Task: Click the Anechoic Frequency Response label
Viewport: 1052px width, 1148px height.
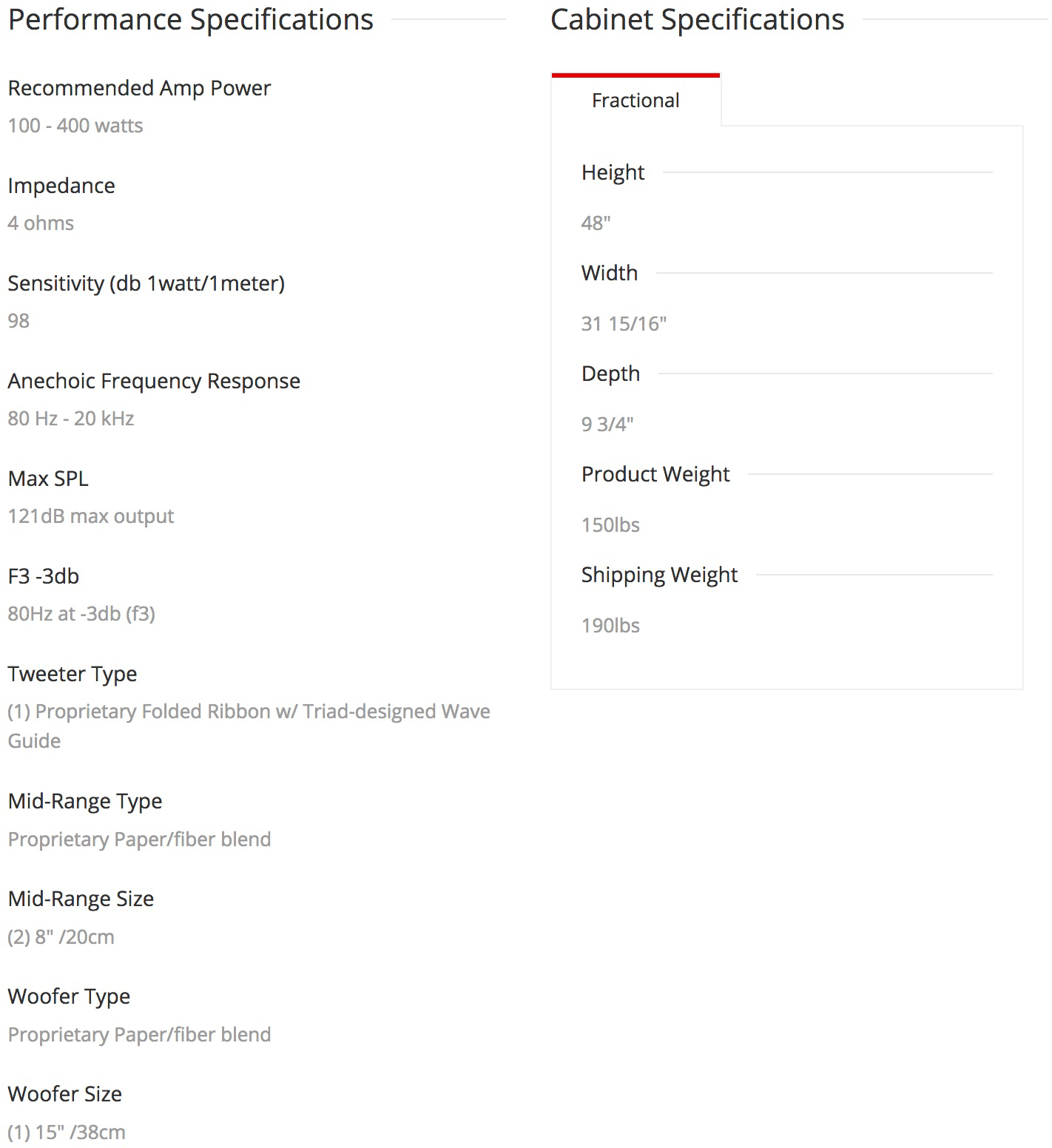Action: click(154, 381)
